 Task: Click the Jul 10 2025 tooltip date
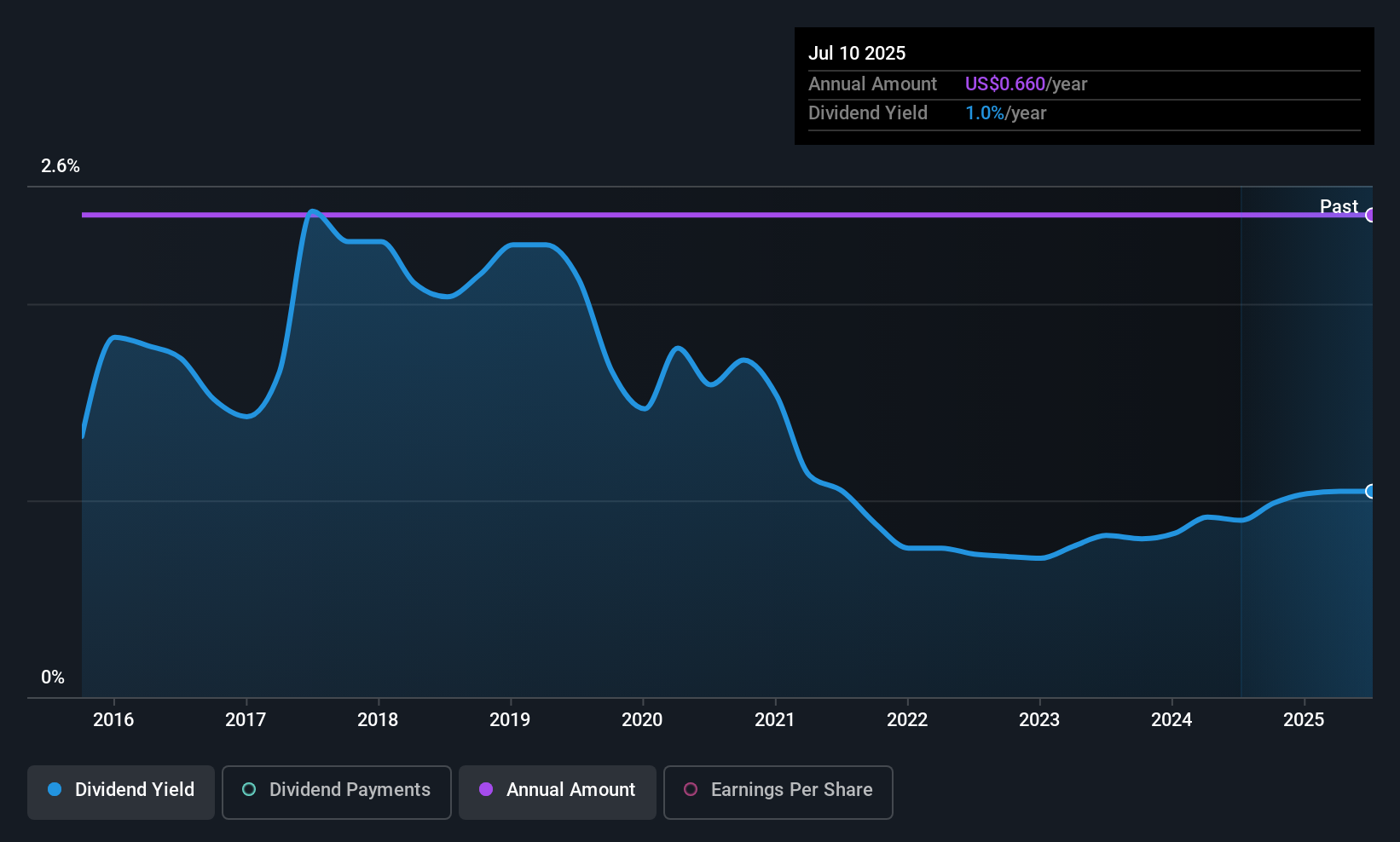[x=857, y=53]
